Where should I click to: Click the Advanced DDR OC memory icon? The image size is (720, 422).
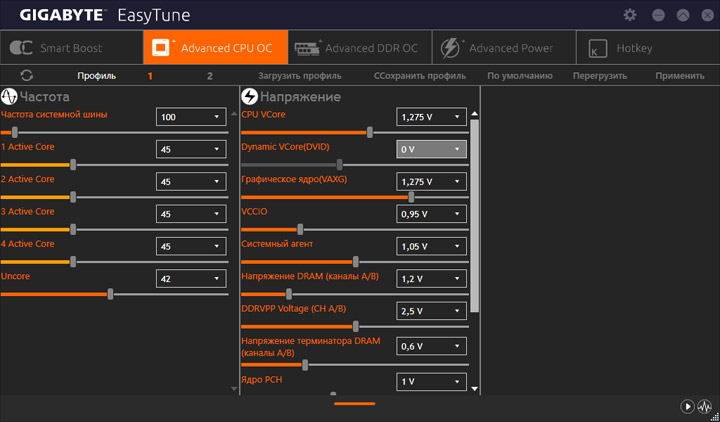coord(308,48)
